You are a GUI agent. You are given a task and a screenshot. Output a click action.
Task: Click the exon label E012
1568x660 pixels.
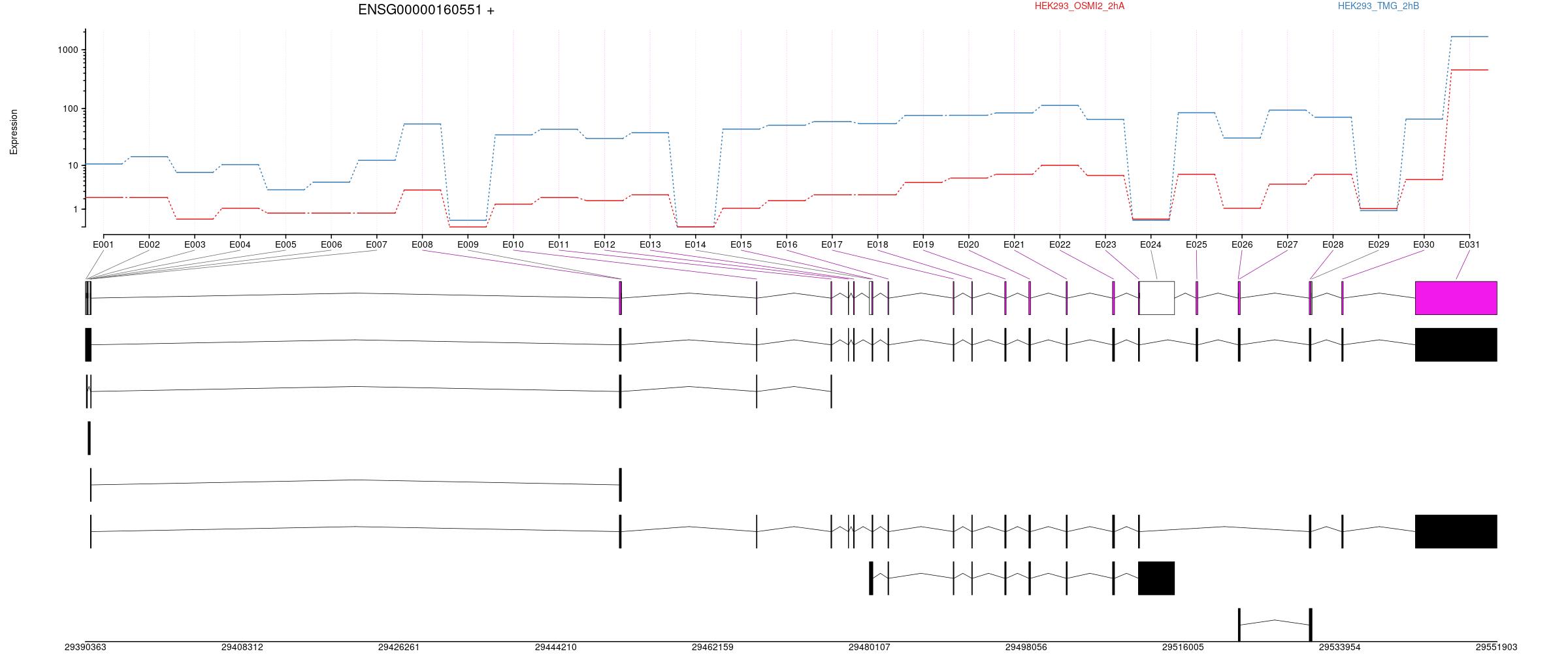(604, 245)
